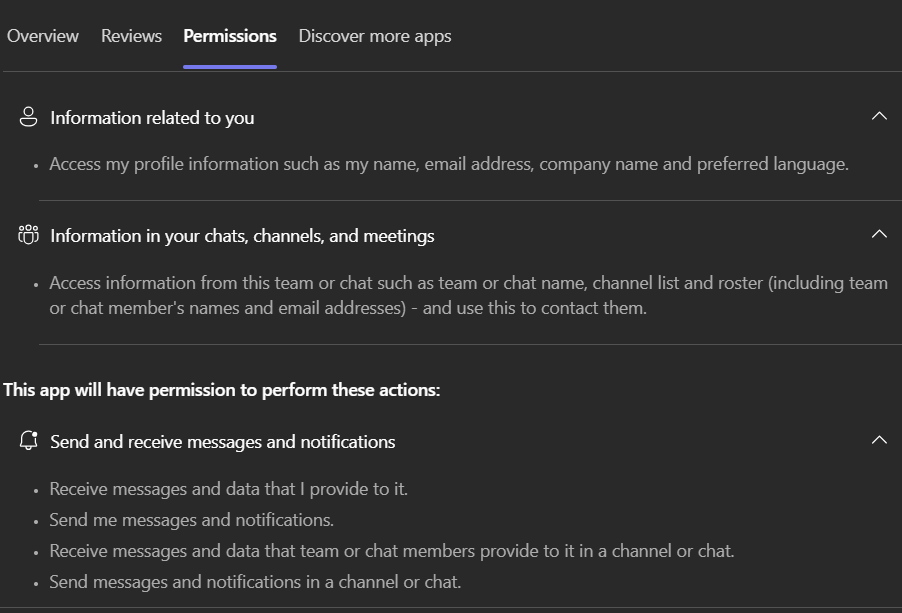Click 'Send me messages and notifications' item
This screenshot has width=902, height=613.
pyautogui.click(x=191, y=520)
